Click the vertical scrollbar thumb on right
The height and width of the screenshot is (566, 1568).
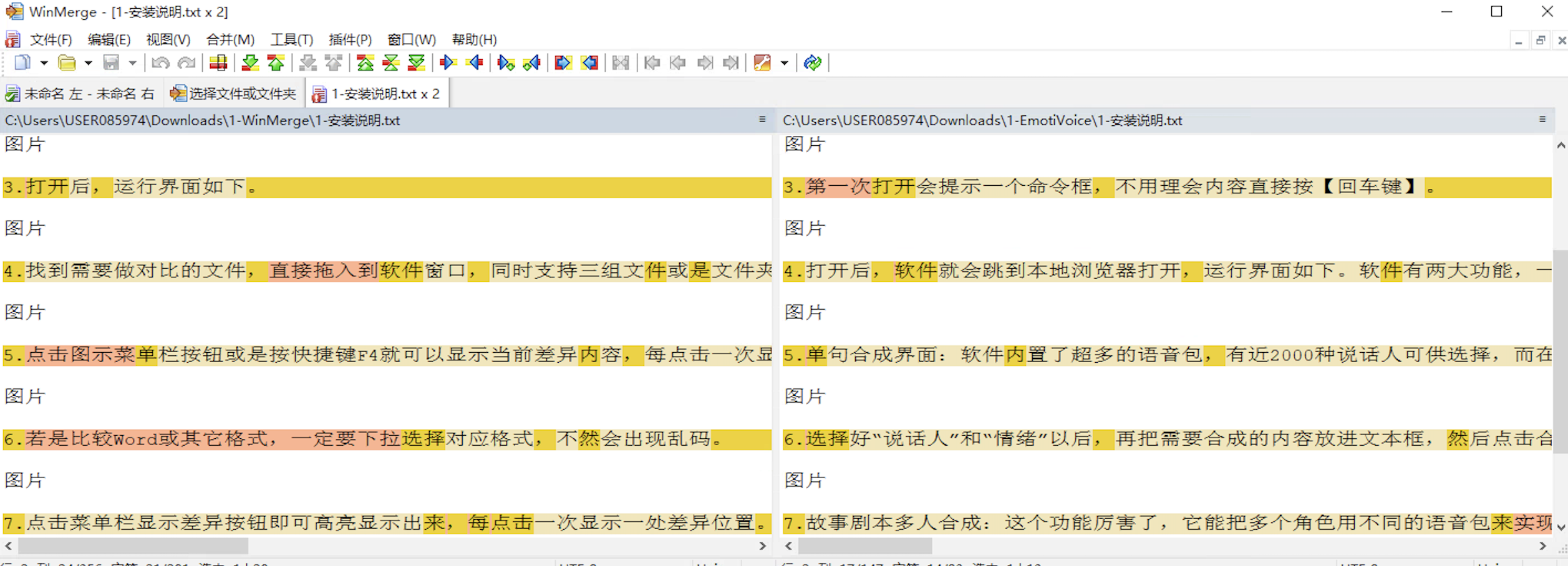(1561, 352)
